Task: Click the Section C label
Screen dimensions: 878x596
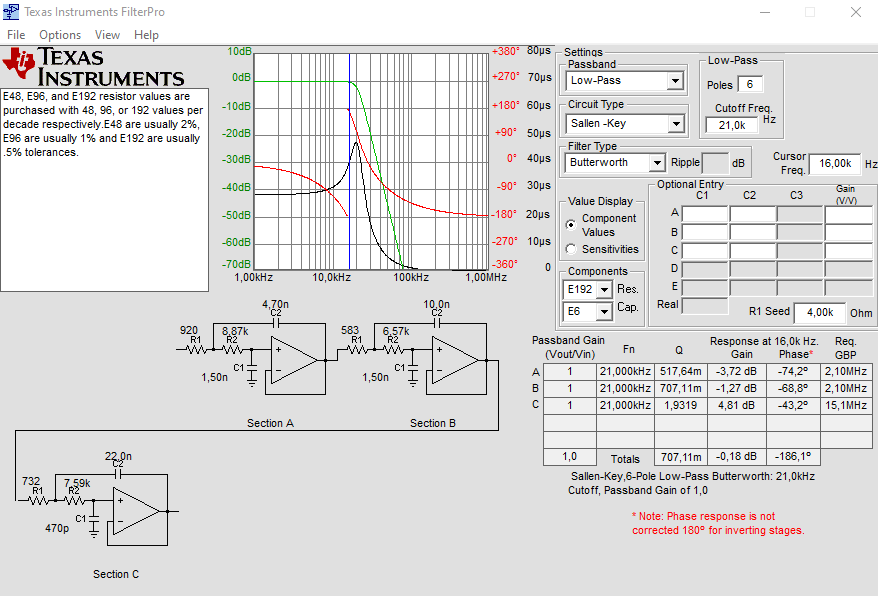Action: pos(115,574)
